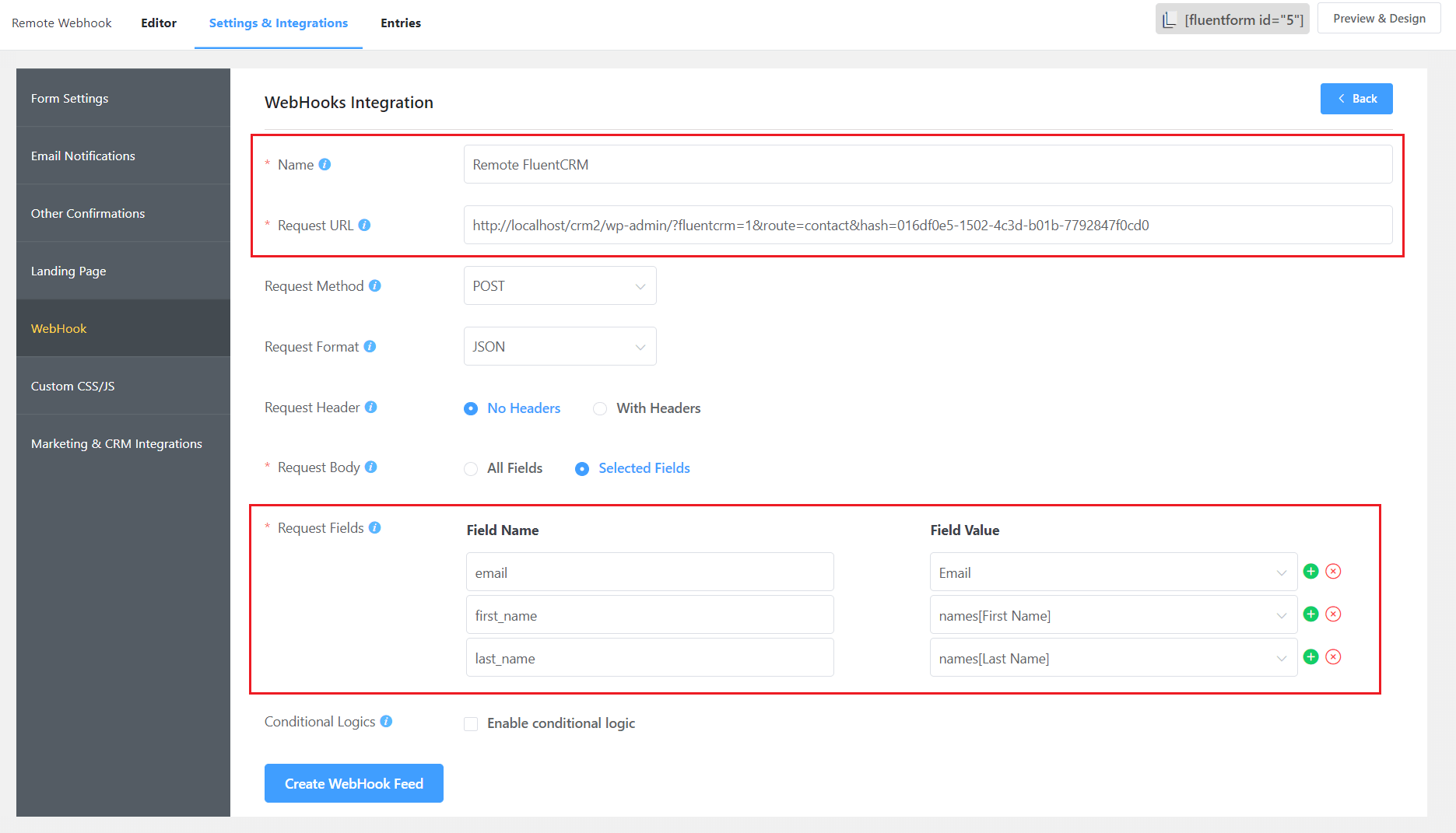Image resolution: width=1456 pixels, height=833 pixels.
Task: Enable conditional logic checkbox
Action: click(471, 723)
